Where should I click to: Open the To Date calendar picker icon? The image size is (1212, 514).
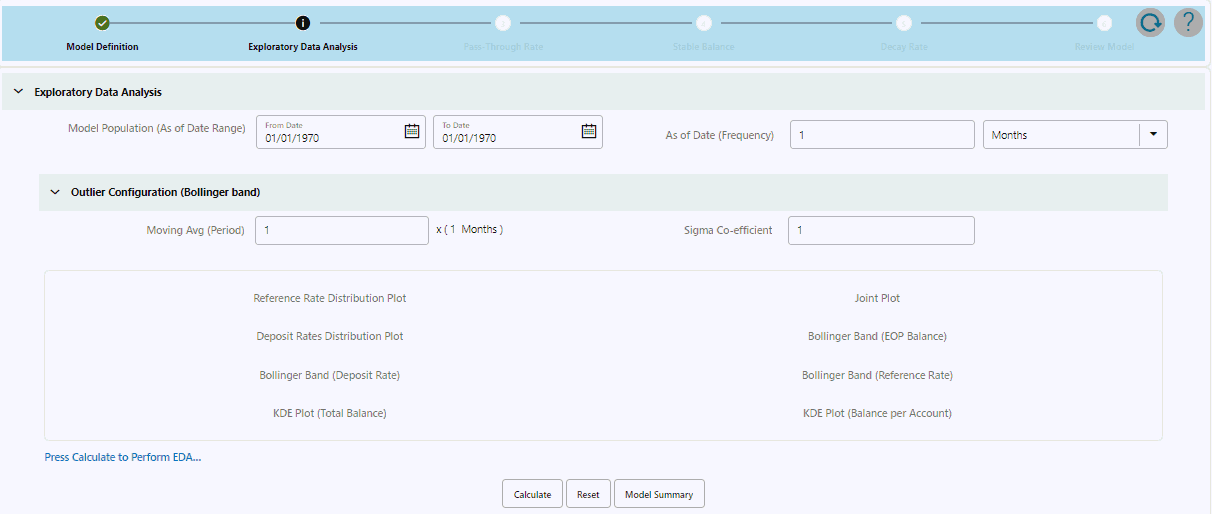click(589, 131)
